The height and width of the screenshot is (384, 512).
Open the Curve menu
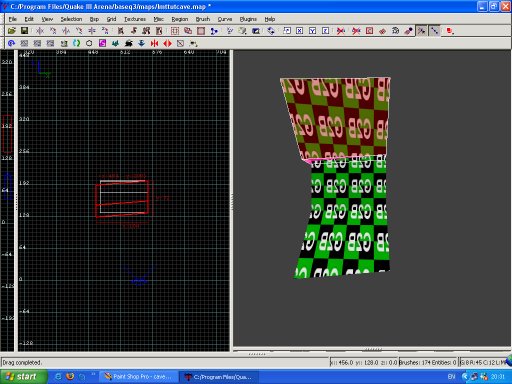click(225, 19)
